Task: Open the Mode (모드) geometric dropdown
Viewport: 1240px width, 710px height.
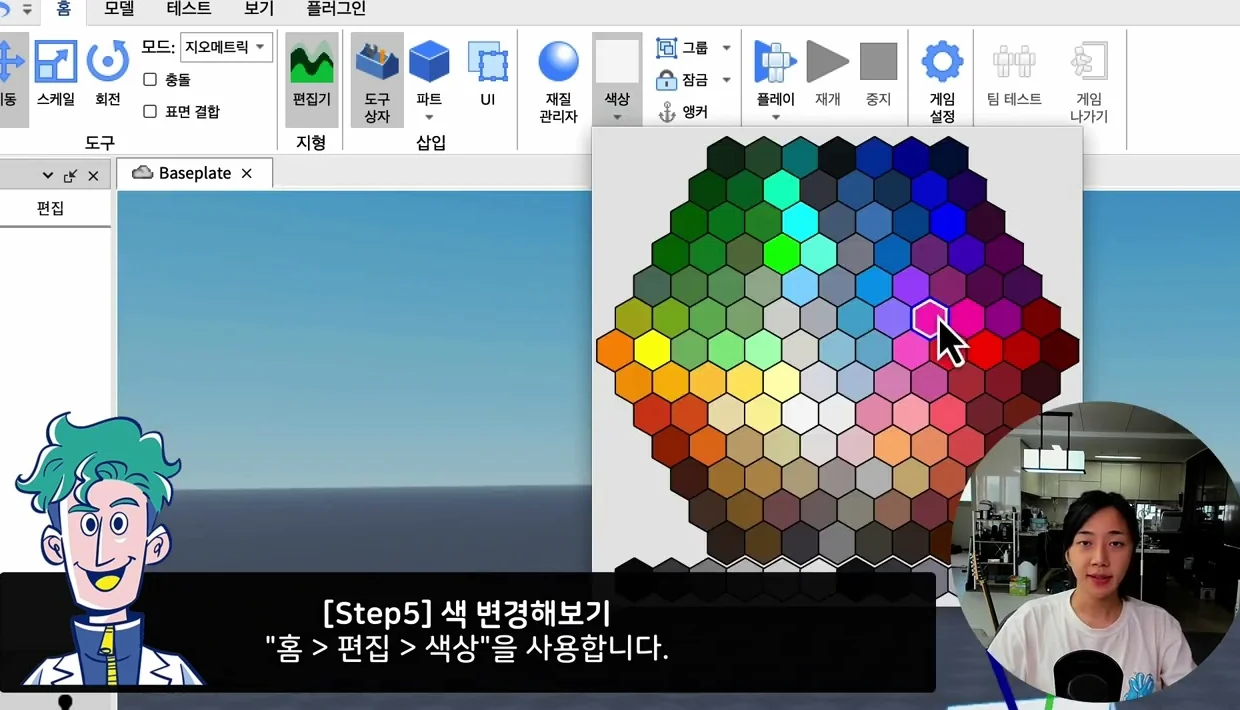Action: [226, 47]
